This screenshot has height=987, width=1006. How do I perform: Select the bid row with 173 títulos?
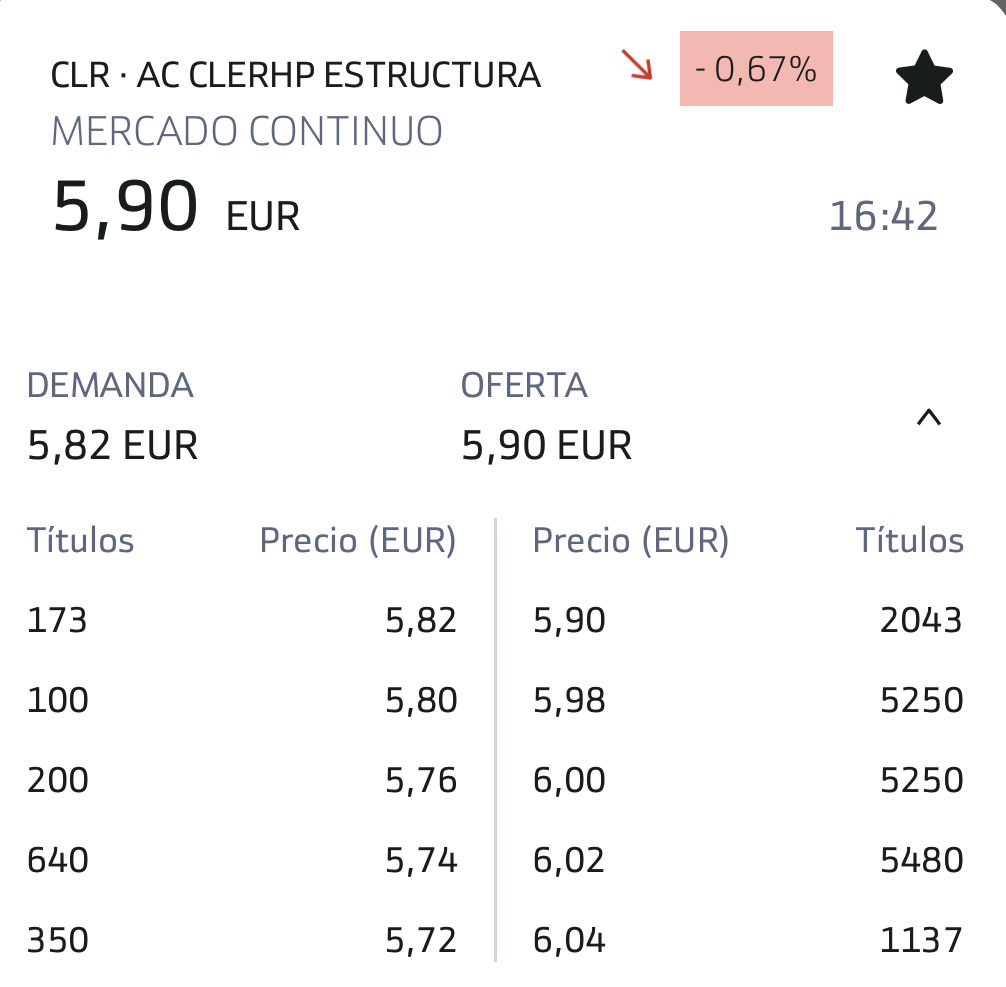tap(57, 620)
